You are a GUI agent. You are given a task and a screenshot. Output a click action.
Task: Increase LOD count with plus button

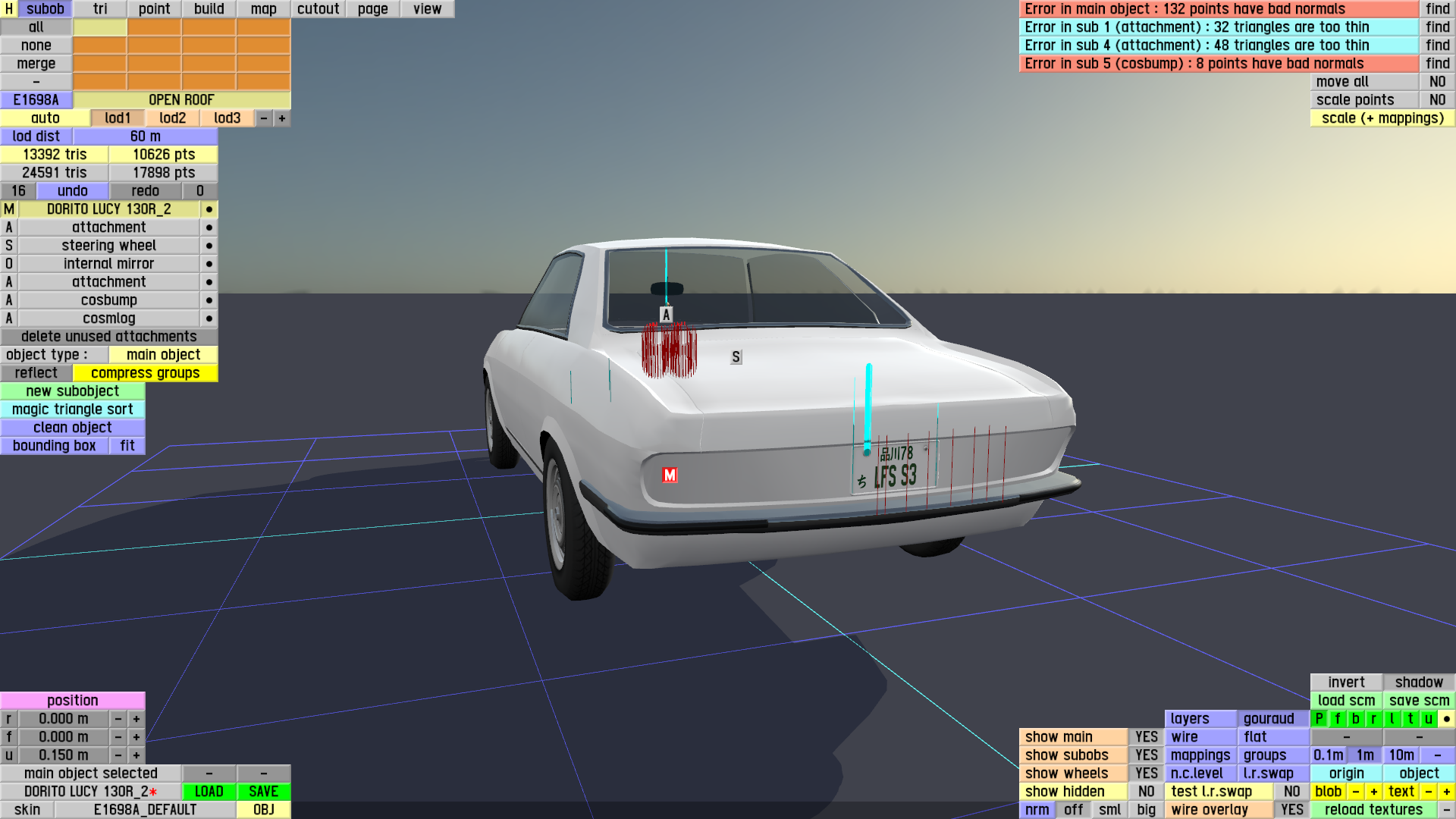coord(282,118)
